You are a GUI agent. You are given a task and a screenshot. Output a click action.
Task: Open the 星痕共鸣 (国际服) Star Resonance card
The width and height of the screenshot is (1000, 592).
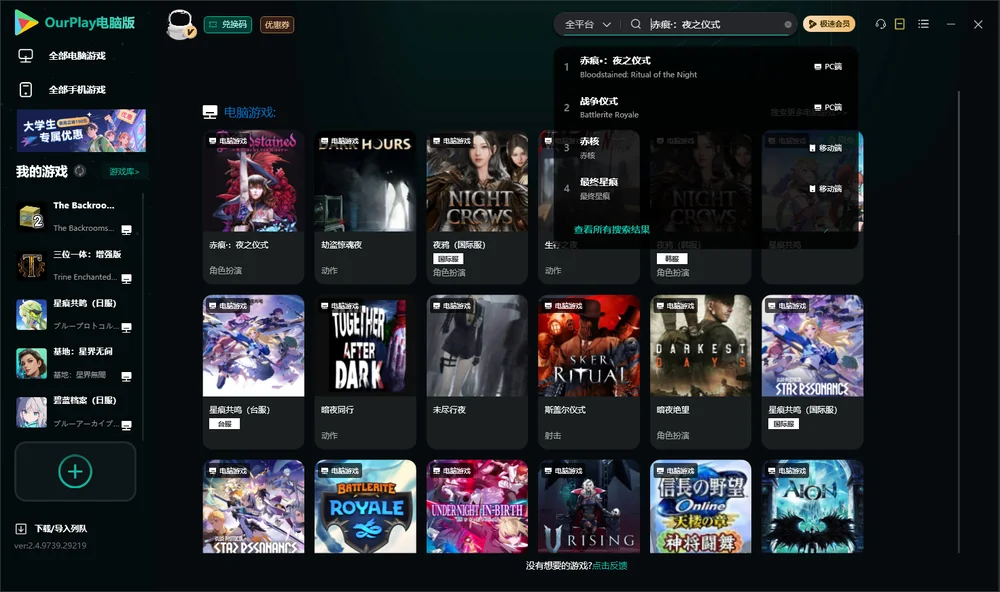812,372
